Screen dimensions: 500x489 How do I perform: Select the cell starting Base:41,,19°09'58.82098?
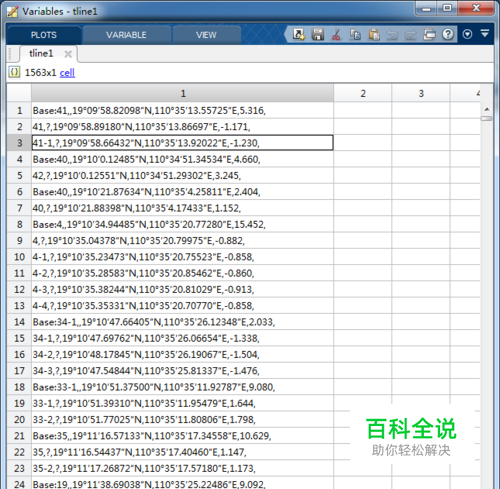[x=183, y=110]
